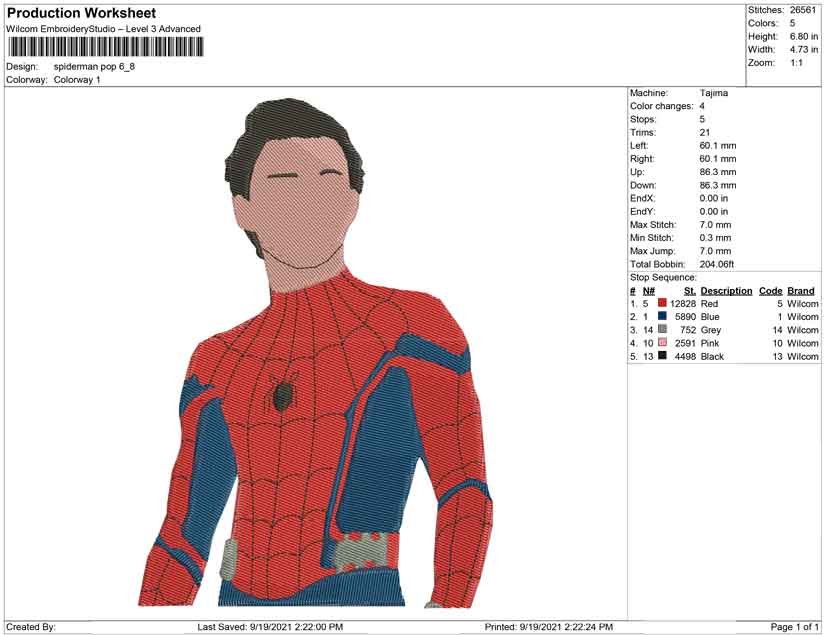Screen dimensions: 825x635
Task: Click the barcode under the worksheet title
Action: point(105,47)
